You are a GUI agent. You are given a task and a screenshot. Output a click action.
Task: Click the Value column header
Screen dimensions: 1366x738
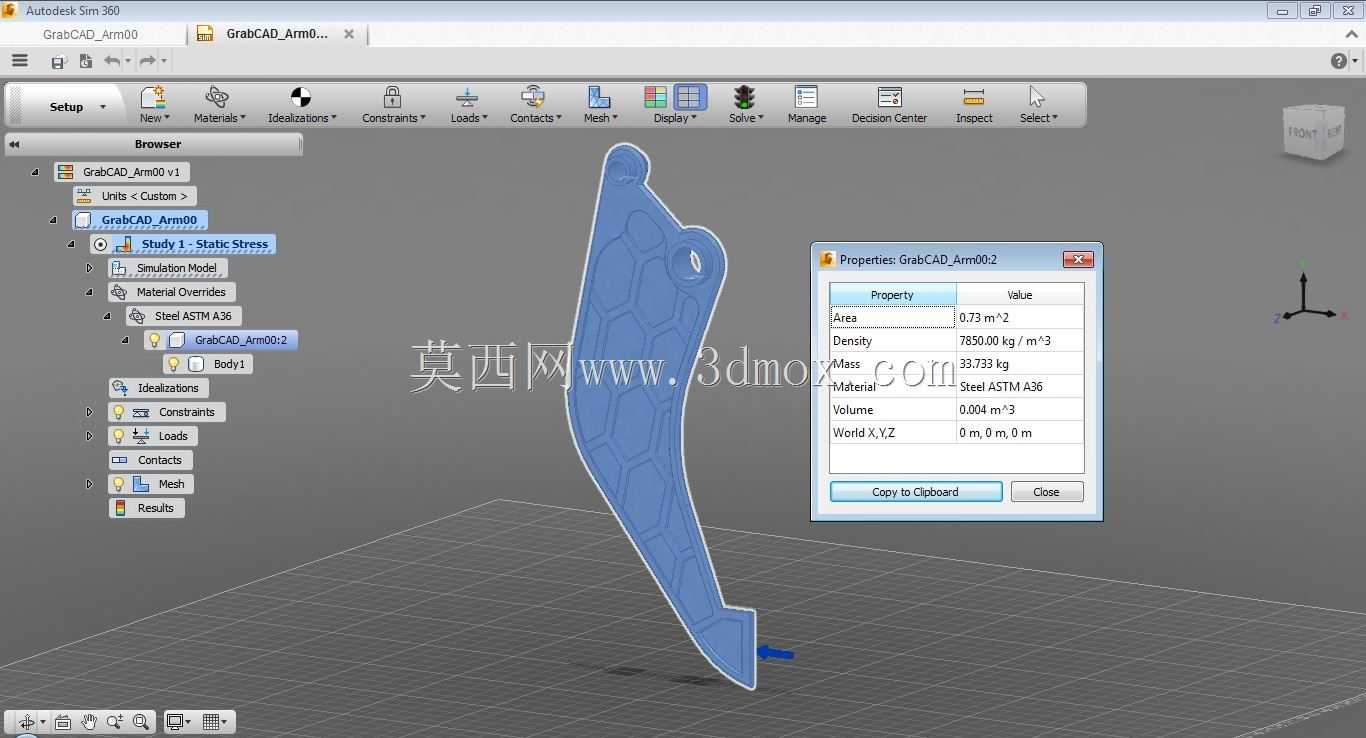coord(1020,295)
